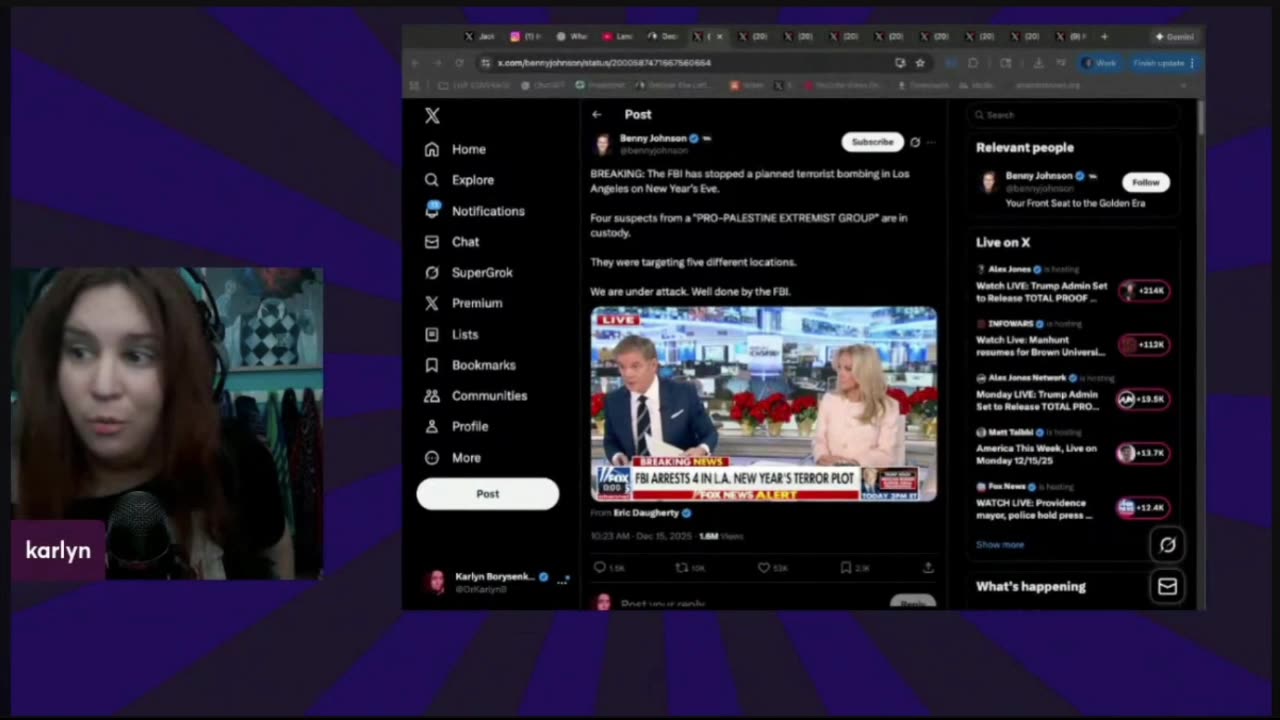Follow Benny Johnson in Relevant people
Image resolution: width=1280 pixels, height=720 pixels.
(x=1146, y=182)
